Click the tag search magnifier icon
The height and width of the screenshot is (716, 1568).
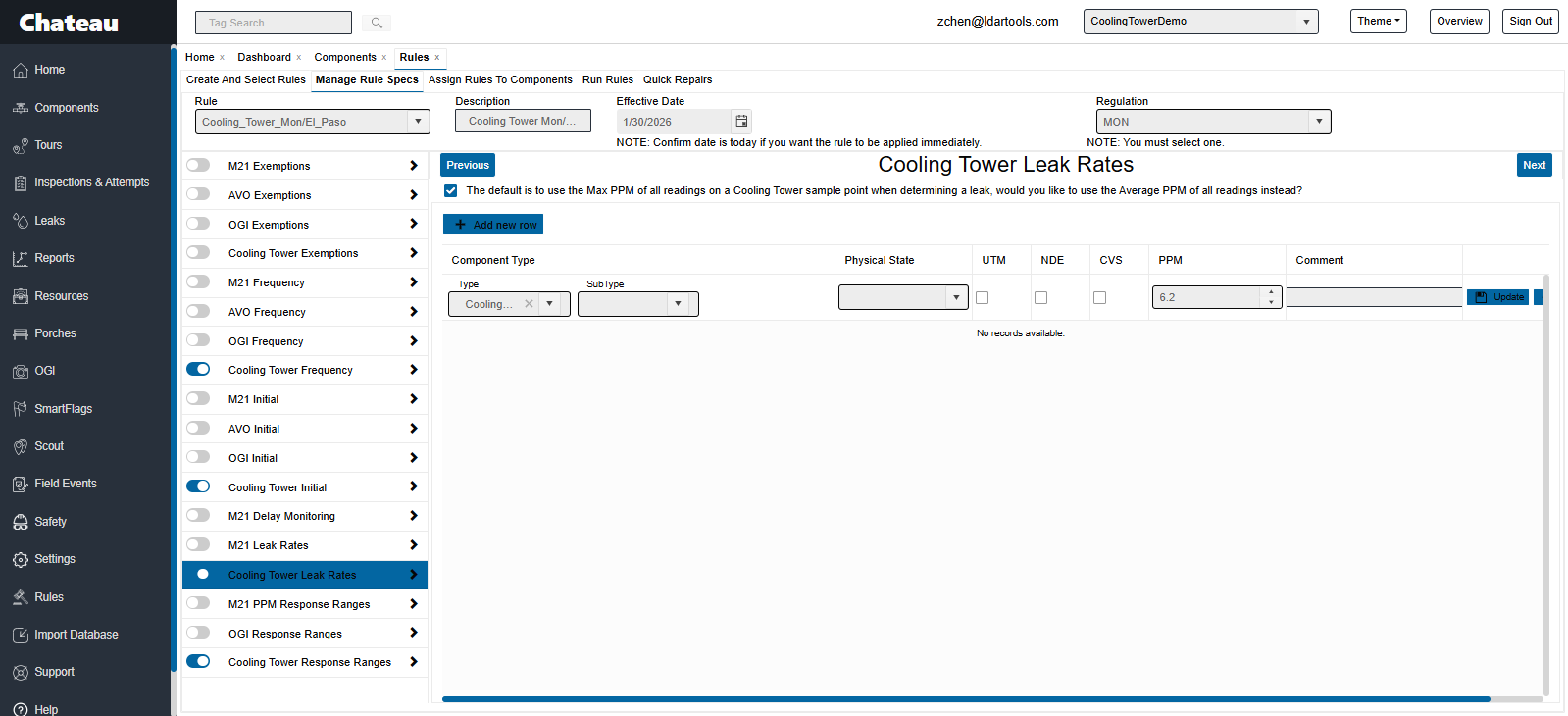[377, 23]
